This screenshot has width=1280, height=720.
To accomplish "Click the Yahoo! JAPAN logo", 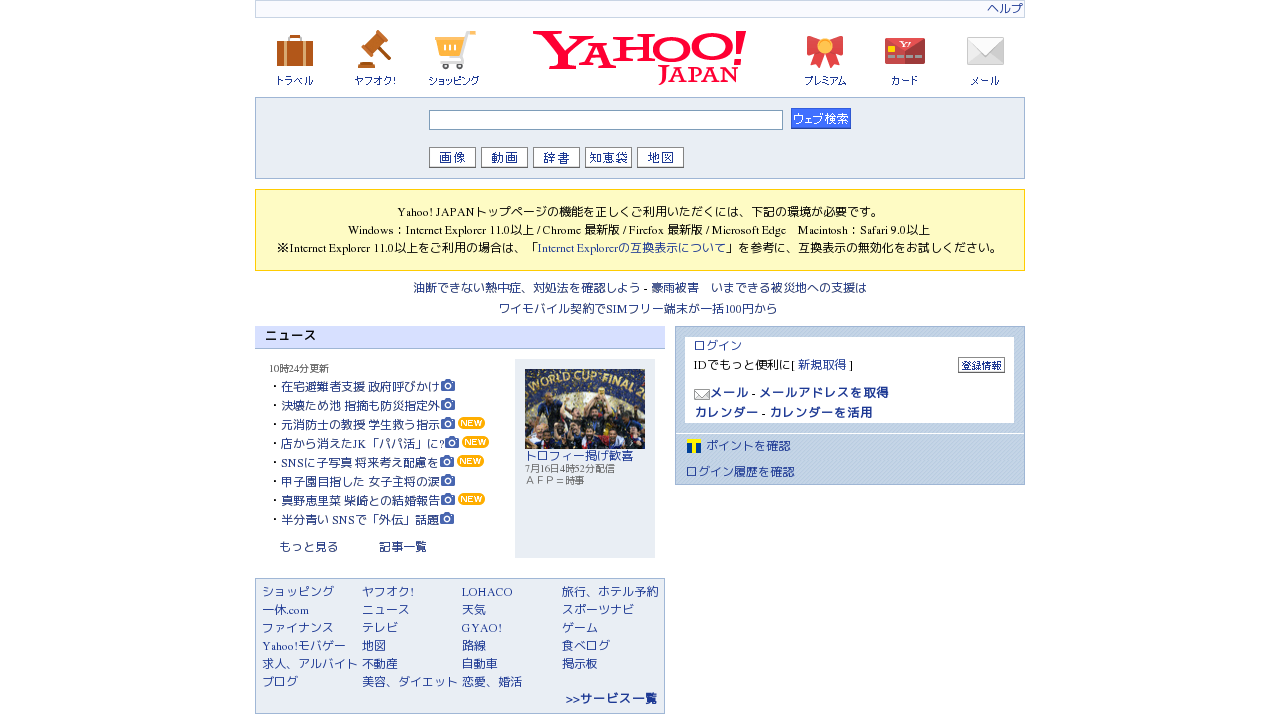I will tap(640, 57).
